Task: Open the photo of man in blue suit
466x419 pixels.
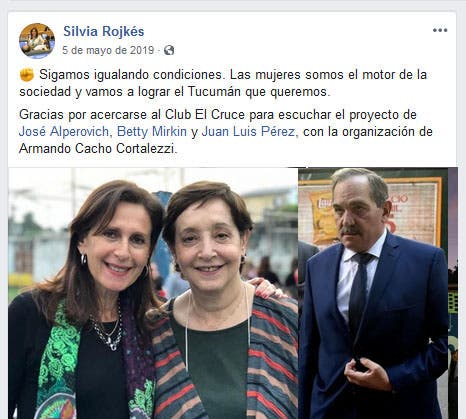Action: point(373,293)
